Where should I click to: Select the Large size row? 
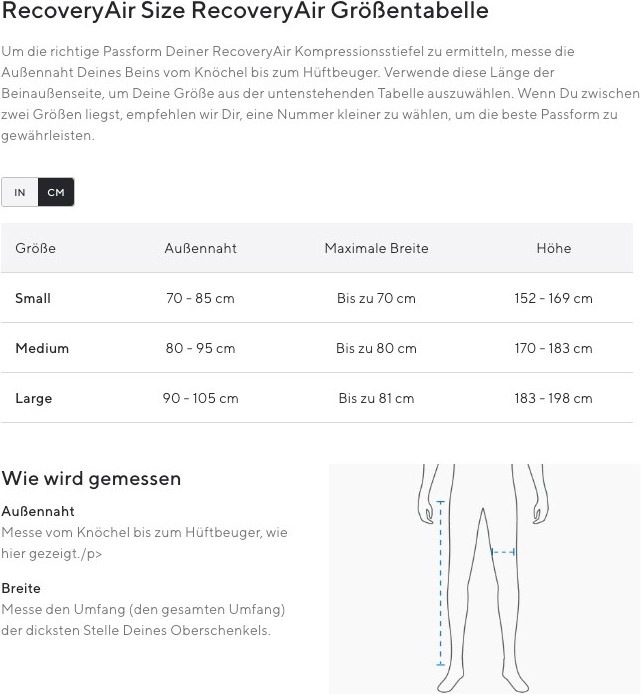(x=317, y=398)
